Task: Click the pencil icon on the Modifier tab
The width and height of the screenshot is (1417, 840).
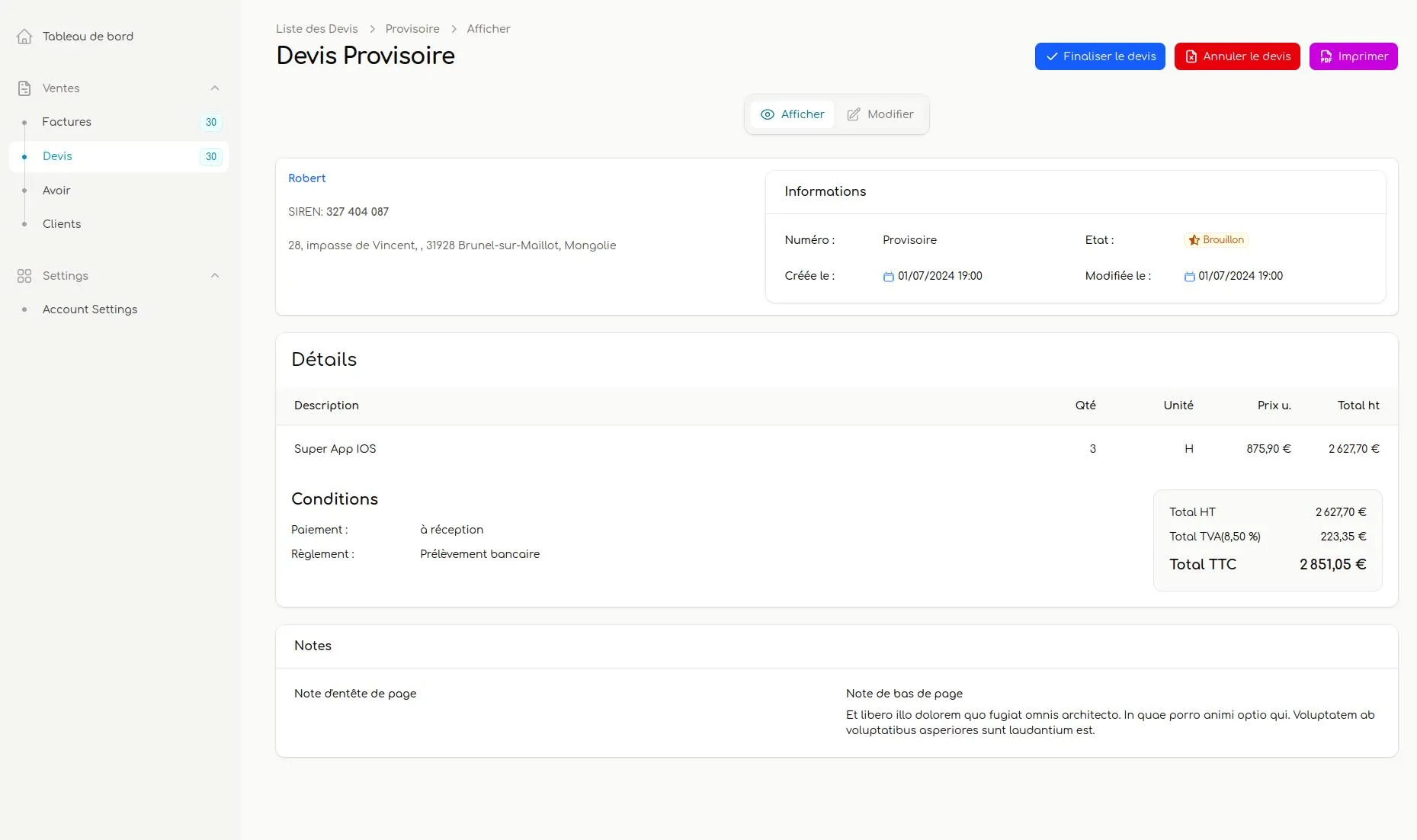Action: point(854,114)
